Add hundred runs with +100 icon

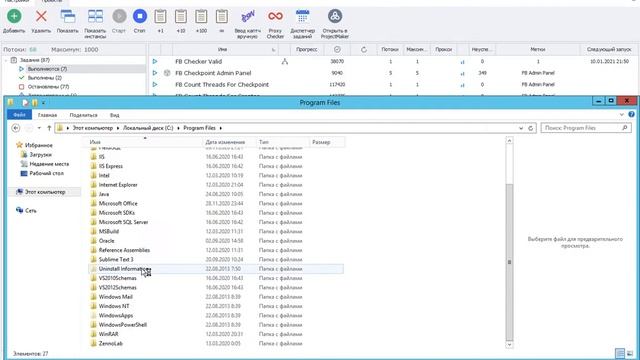coord(201,17)
